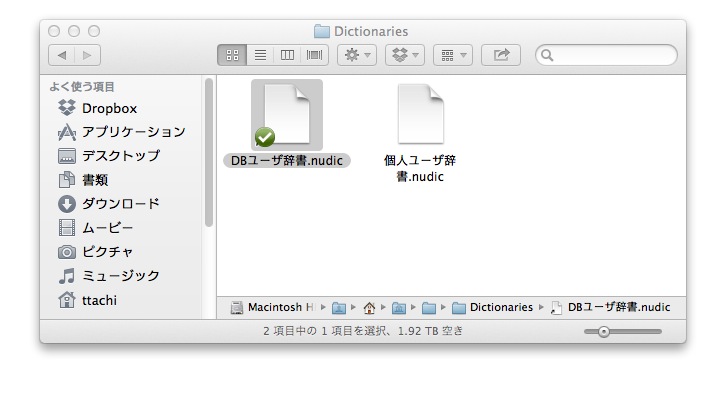
Task: Open the Action gear dropdown menu
Action: 357,55
